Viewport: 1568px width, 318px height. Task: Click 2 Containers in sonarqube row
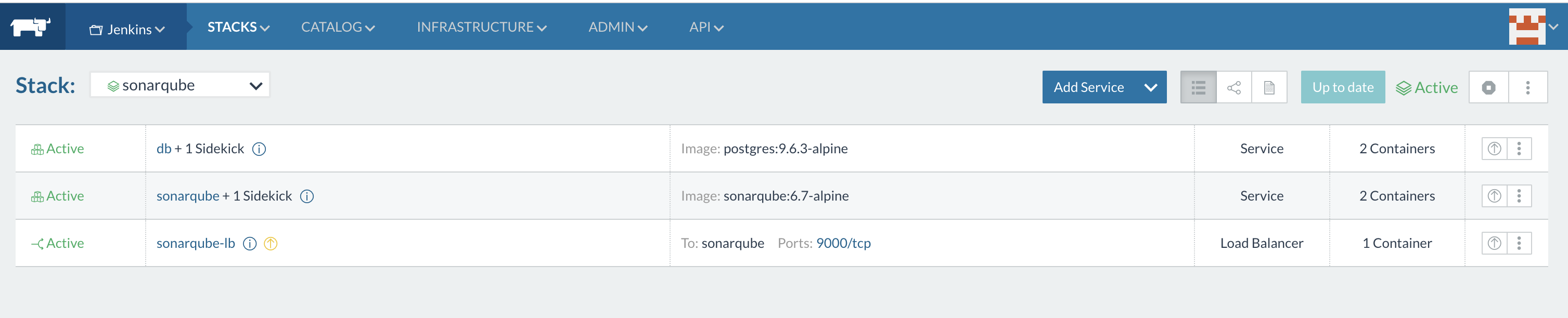[1397, 196]
